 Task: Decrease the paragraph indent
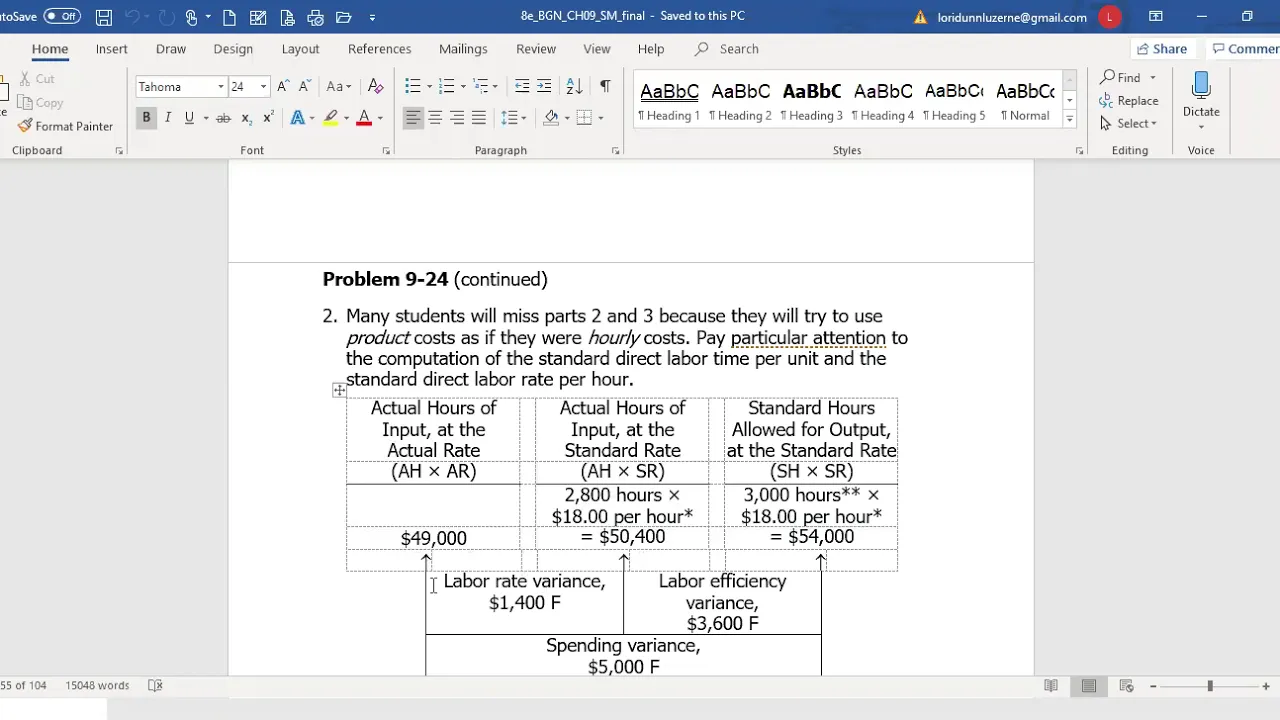point(522,87)
